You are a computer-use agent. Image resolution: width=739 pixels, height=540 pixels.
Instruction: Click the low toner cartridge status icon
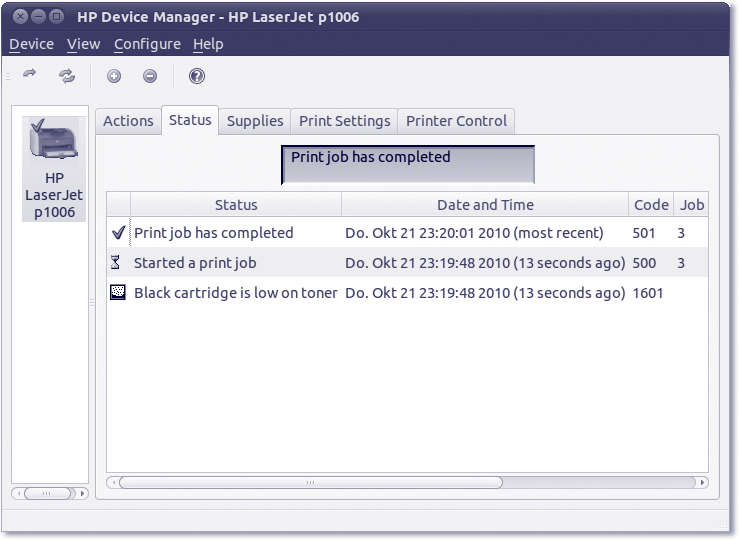(118, 293)
